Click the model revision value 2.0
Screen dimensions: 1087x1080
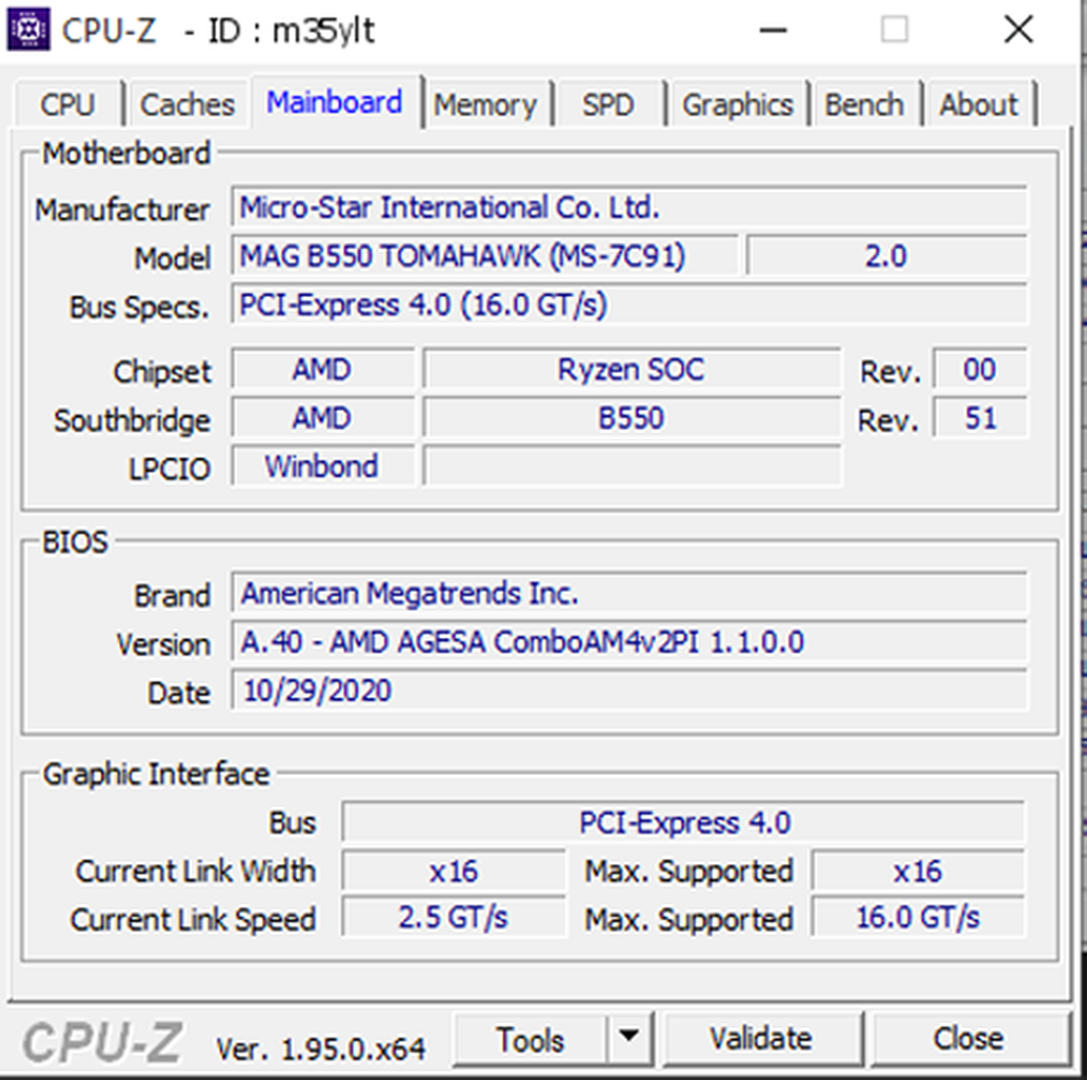[x=887, y=256]
